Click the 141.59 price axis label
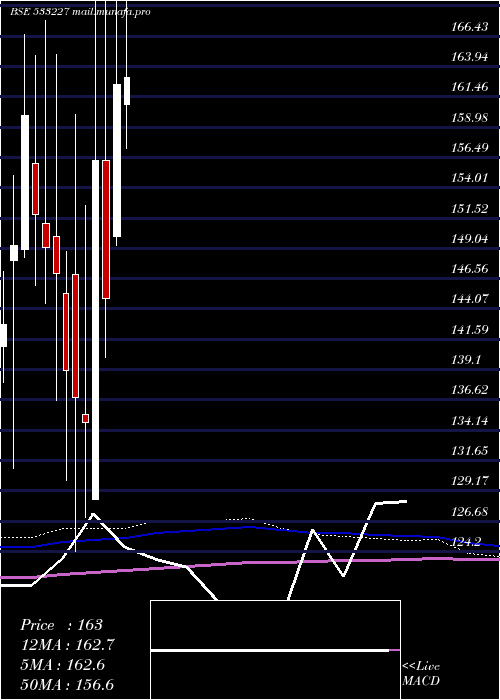The height and width of the screenshot is (700, 500). coord(470,330)
